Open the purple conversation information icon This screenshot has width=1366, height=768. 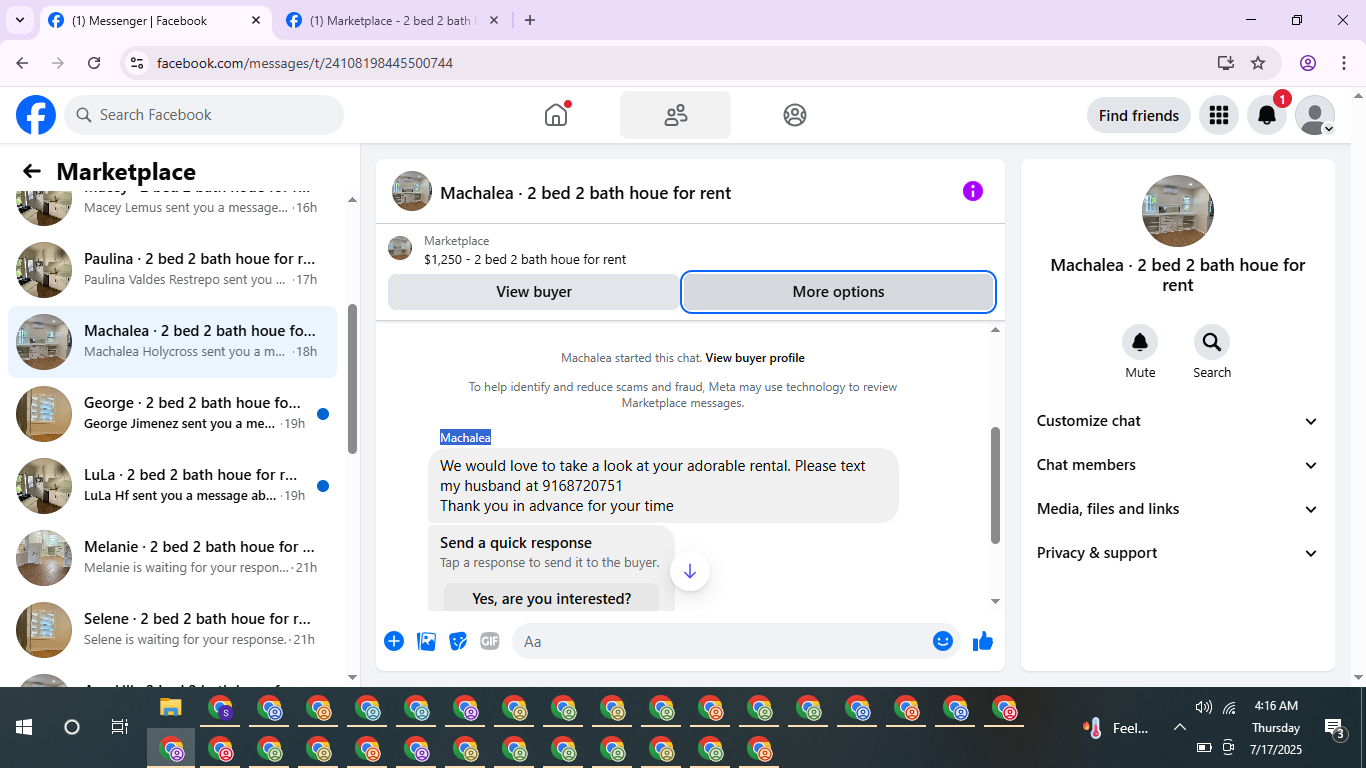tap(973, 191)
